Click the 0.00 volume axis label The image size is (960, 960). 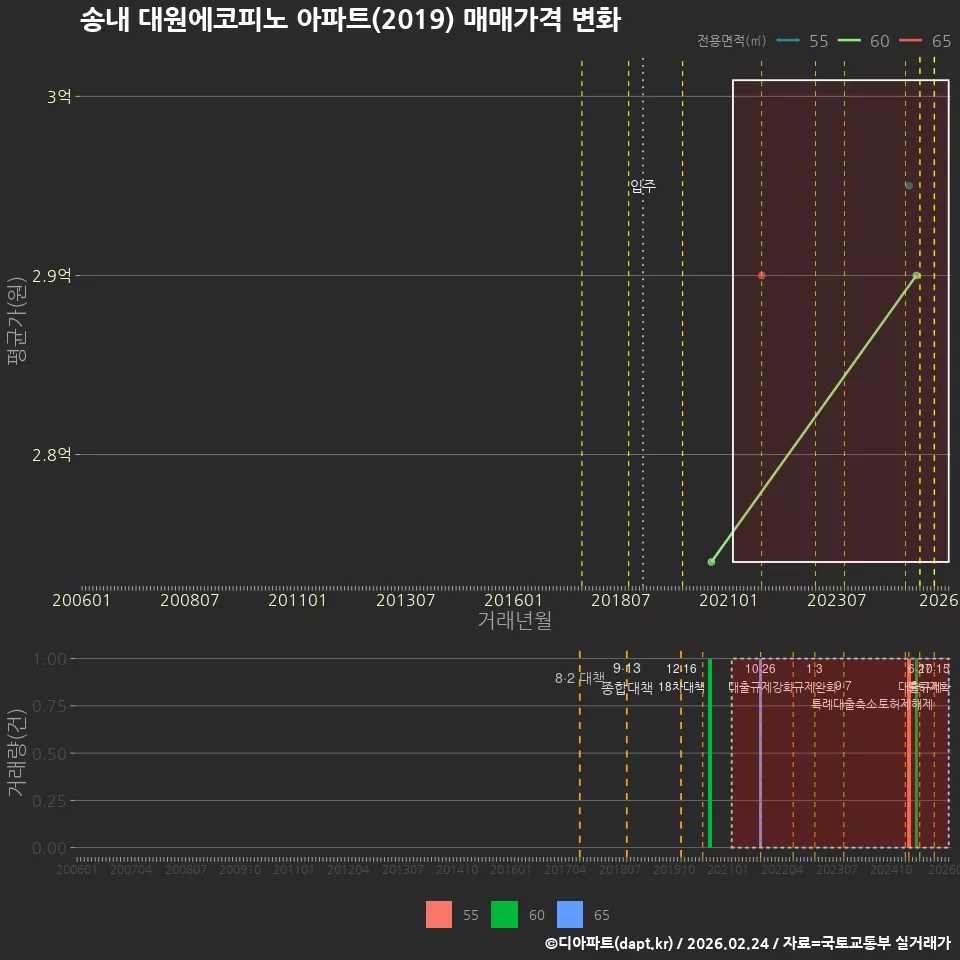click(x=50, y=848)
